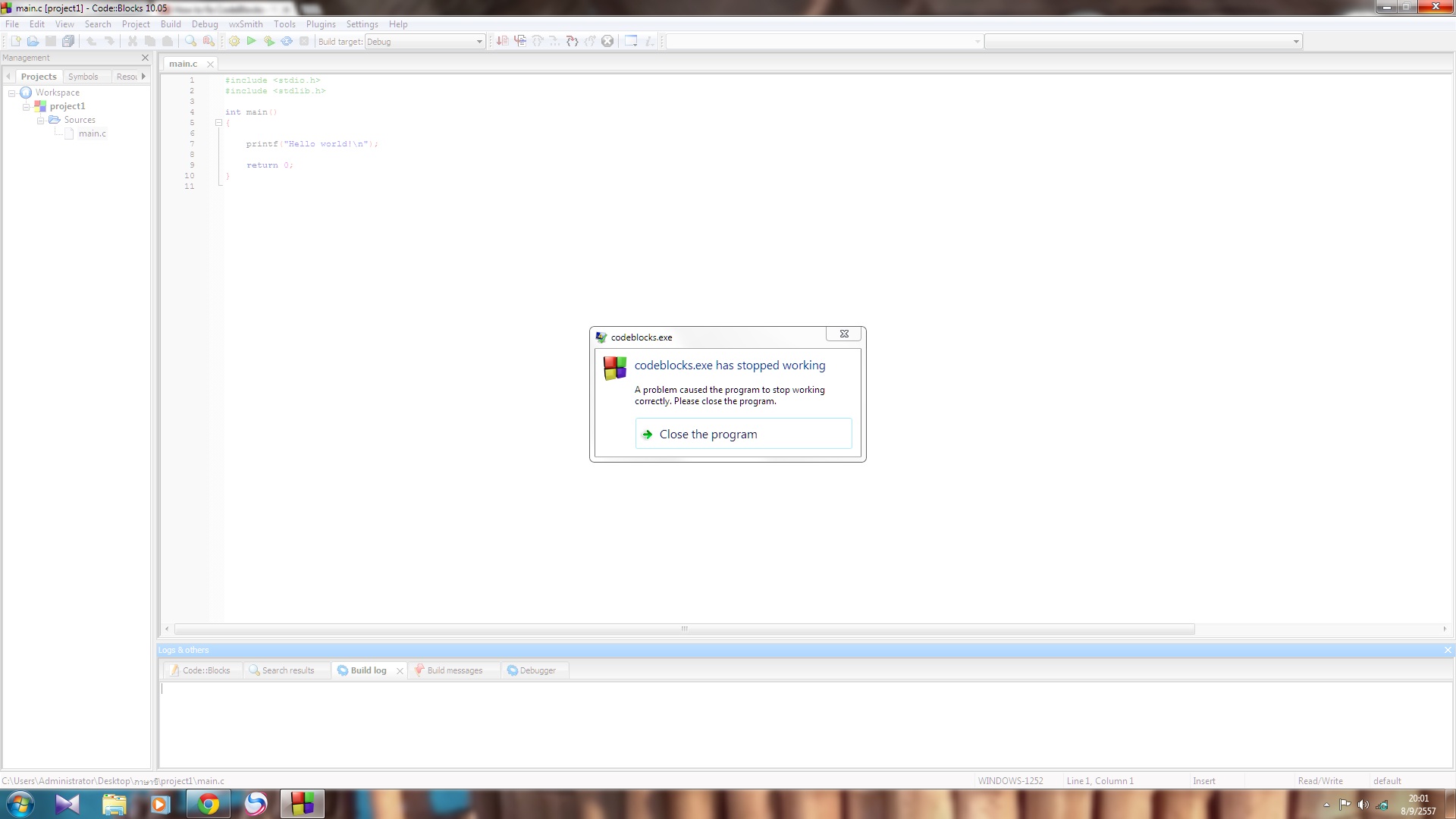Viewport: 1456px width, 819px height.
Task: Close the Logs & others panel
Action: click(x=1448, y=650)
